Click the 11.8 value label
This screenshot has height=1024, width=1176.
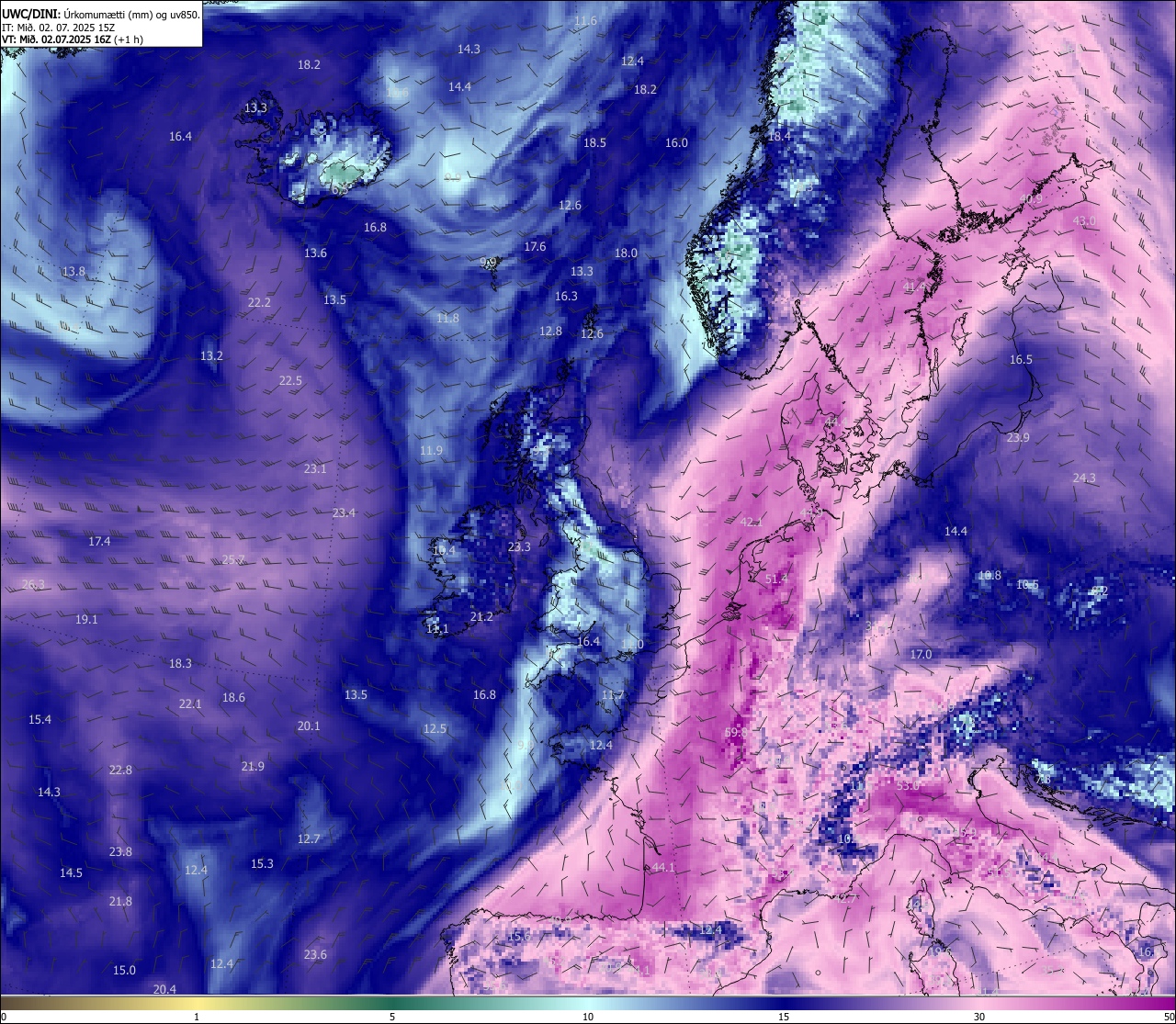447,318
